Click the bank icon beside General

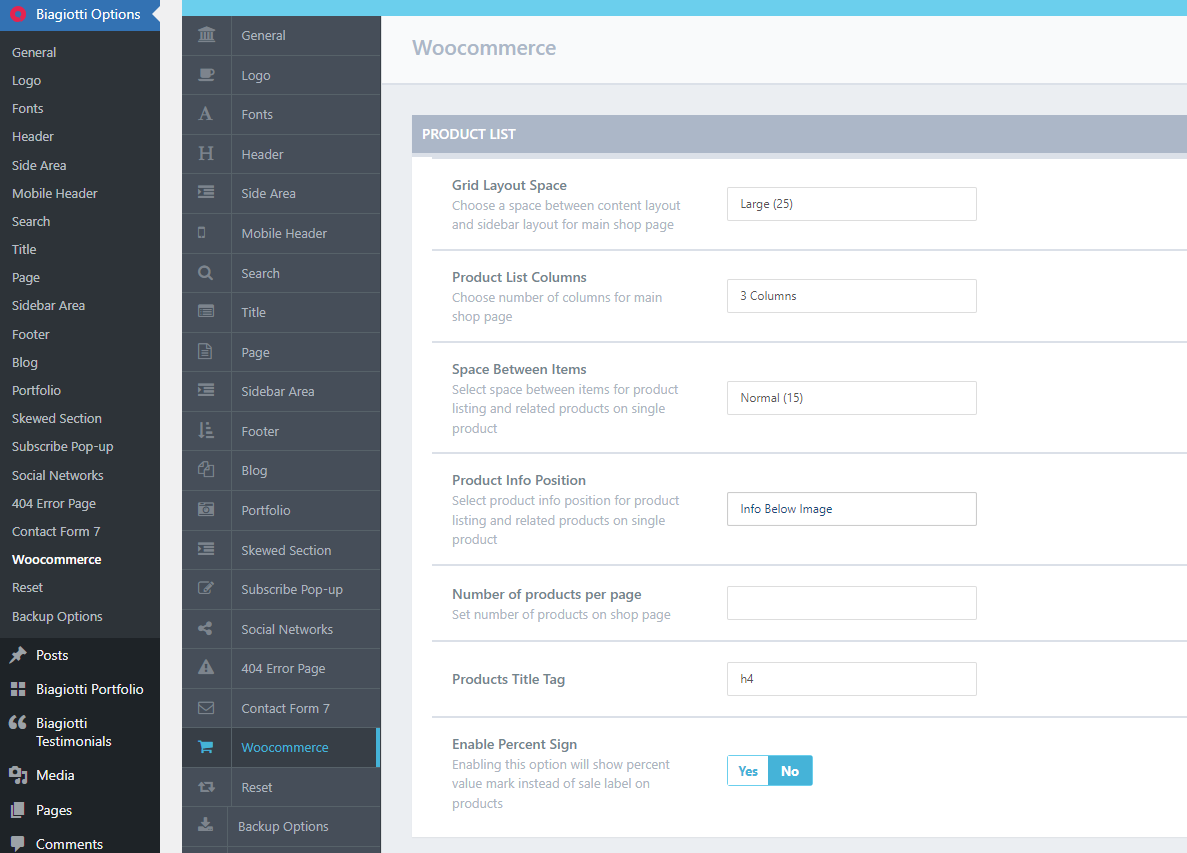[x=206, y=35]
